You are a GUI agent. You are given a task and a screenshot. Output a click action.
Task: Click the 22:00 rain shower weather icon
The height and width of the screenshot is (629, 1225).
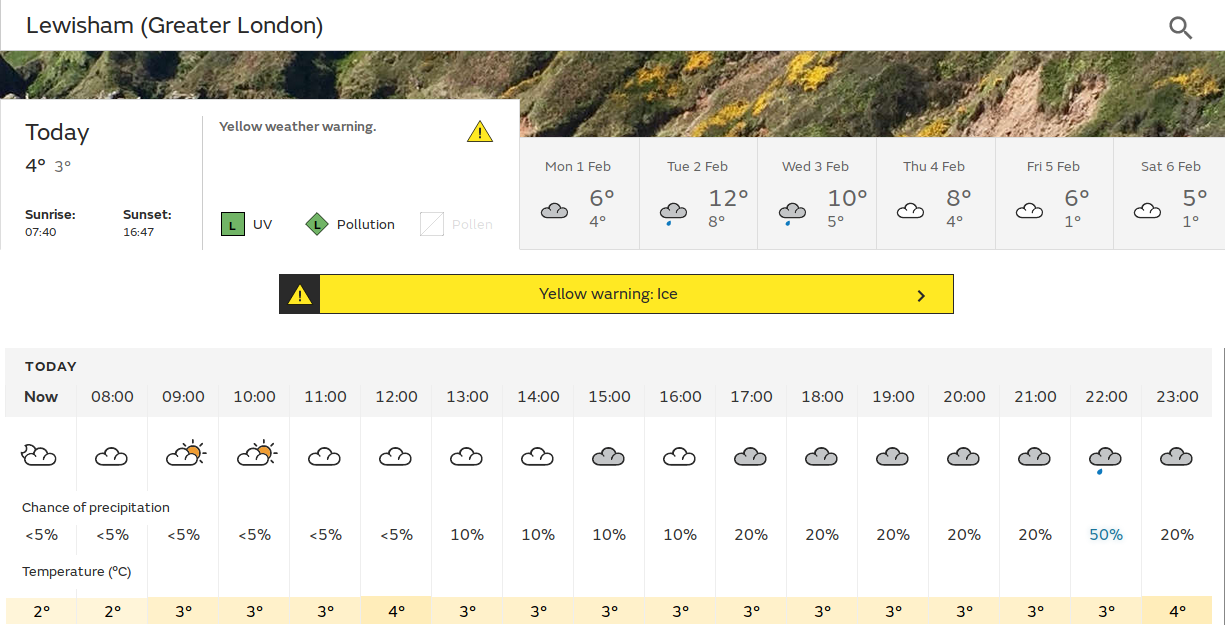coord(1105,459)
